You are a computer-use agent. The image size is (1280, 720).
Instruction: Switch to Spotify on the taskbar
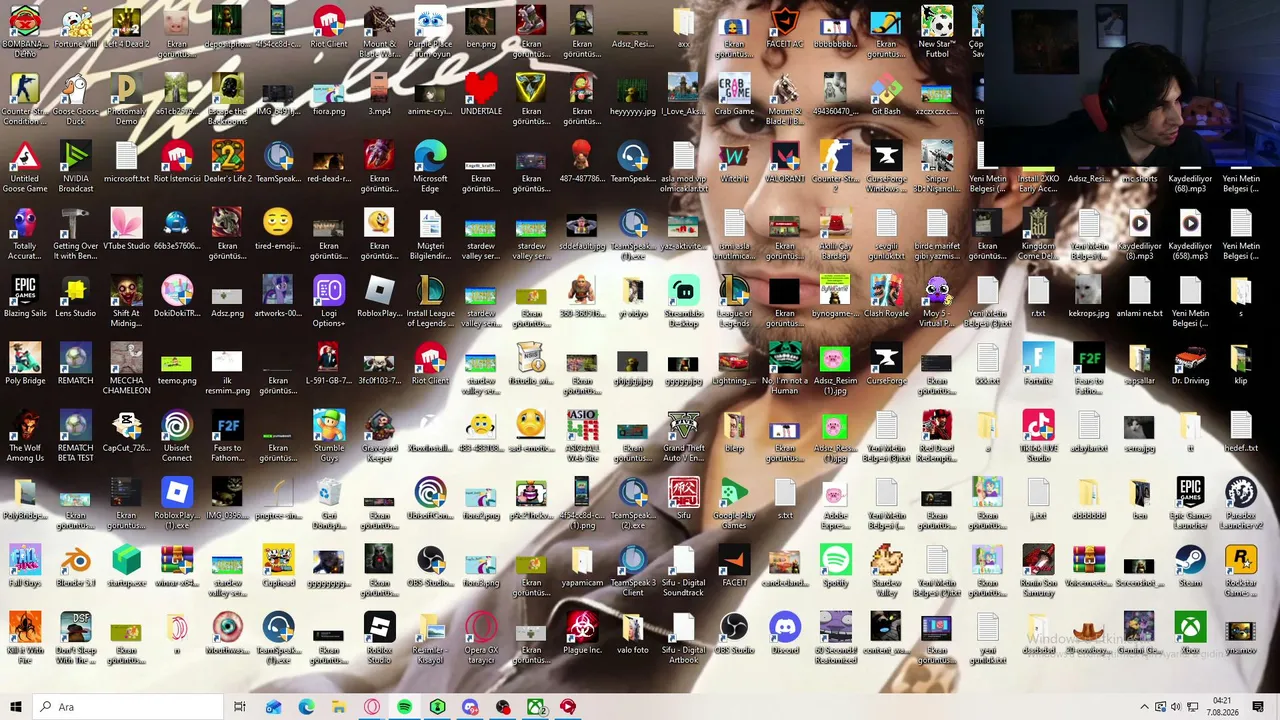[x=405, y=707]
